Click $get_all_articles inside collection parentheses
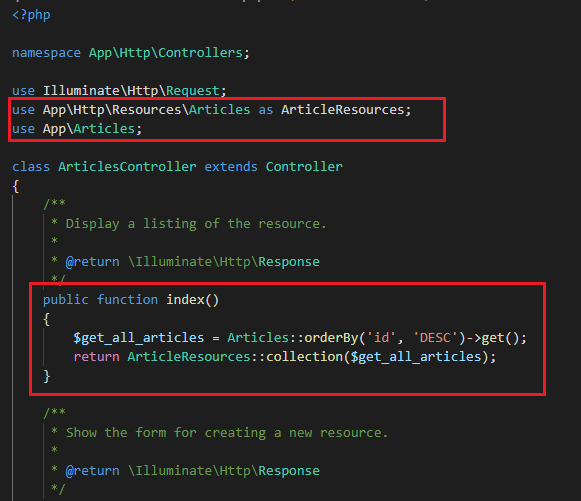This screenshot has height=501, width=581. tap(416, 357)
